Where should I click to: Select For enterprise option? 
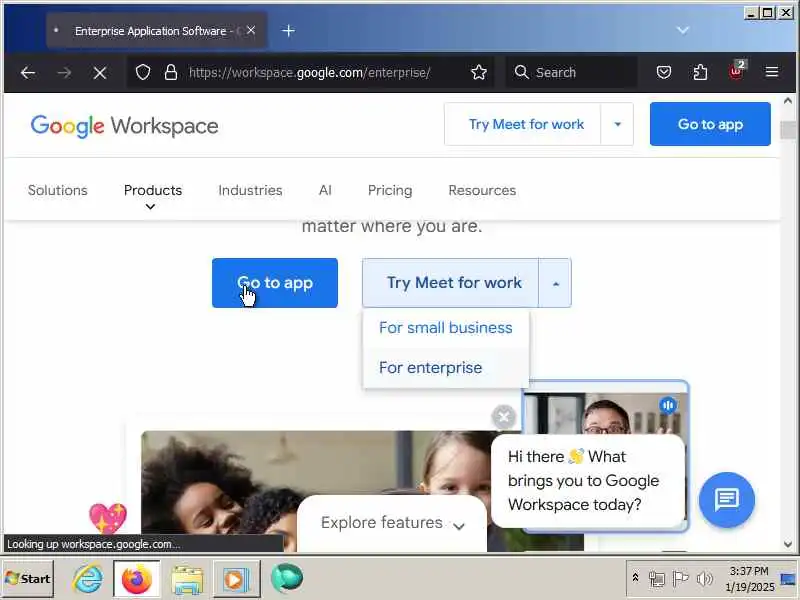tap(445, 368)
